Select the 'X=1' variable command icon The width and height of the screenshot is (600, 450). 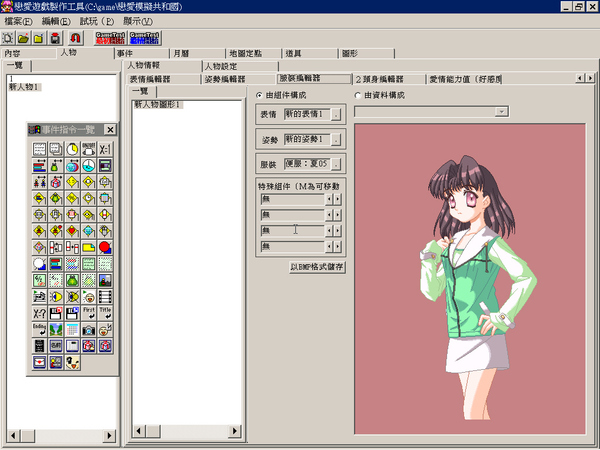[x=105, y=149]
